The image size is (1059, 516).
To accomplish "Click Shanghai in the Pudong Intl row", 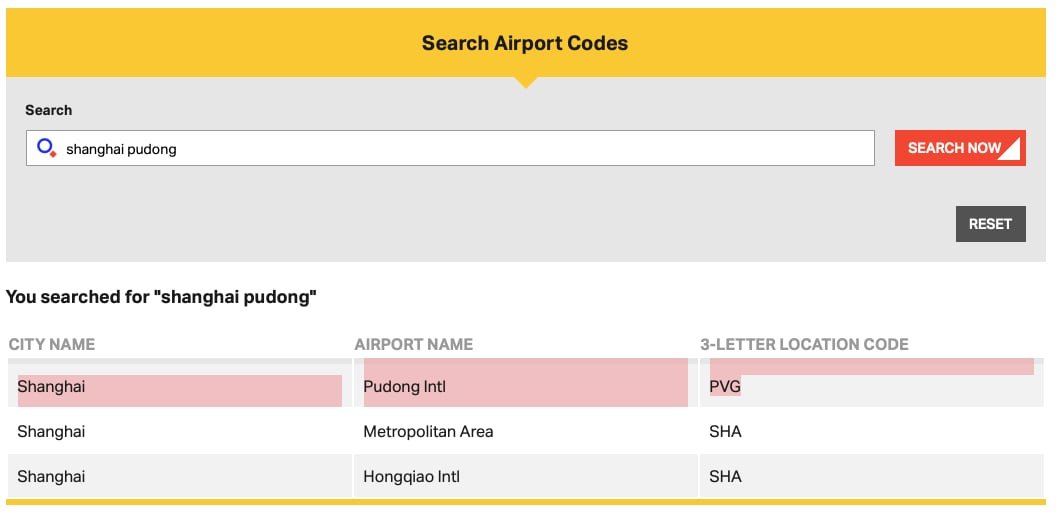I will coord(52,386).
